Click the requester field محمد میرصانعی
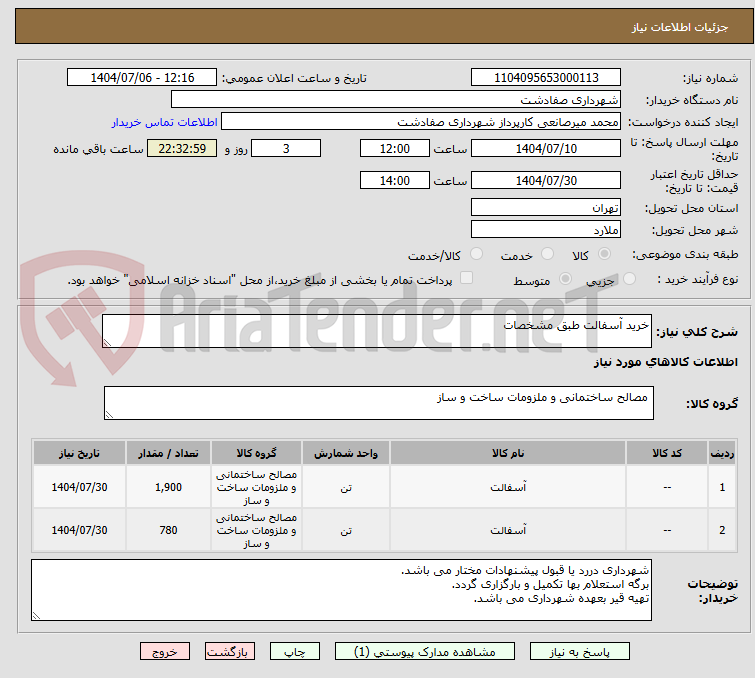Screen dimensions: 755x678 tap(421, 122)
